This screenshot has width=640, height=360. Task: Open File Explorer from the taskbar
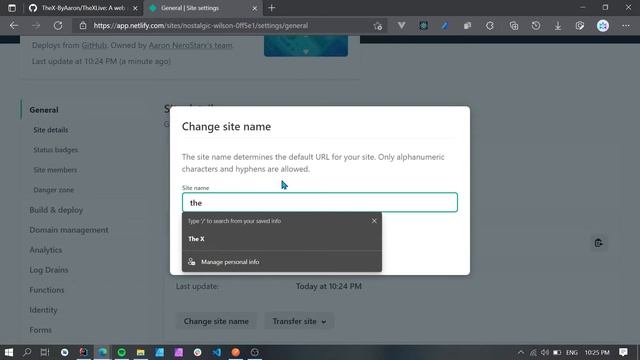(x=140, y=352)
